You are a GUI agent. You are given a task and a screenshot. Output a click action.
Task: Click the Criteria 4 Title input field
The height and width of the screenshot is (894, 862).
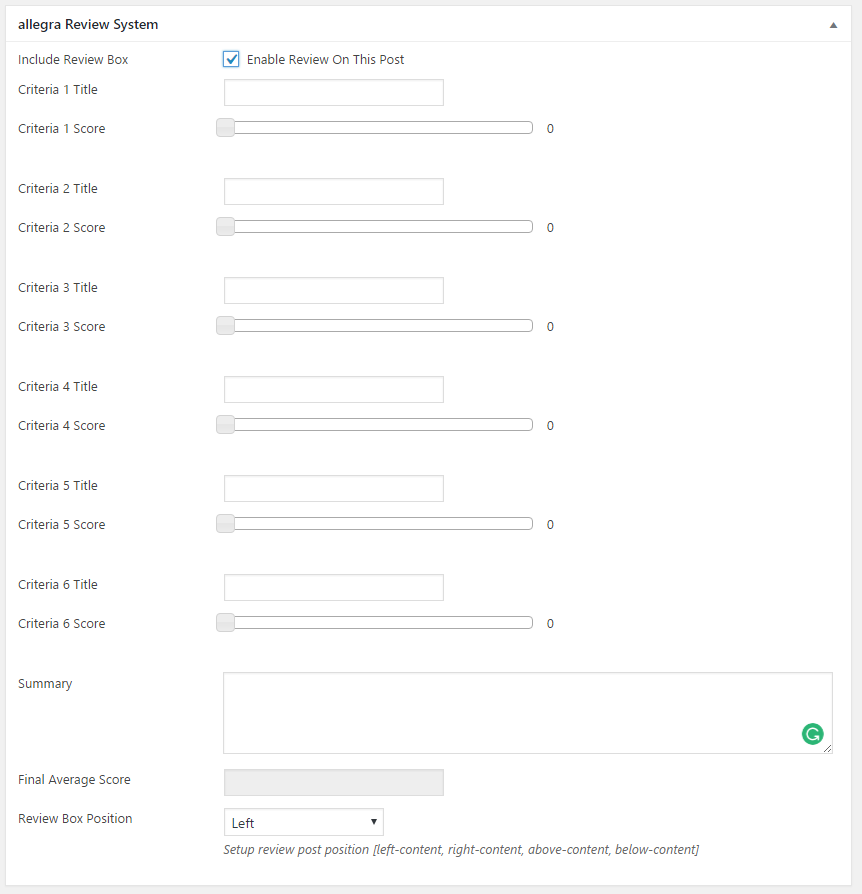(x=333, y=390)
